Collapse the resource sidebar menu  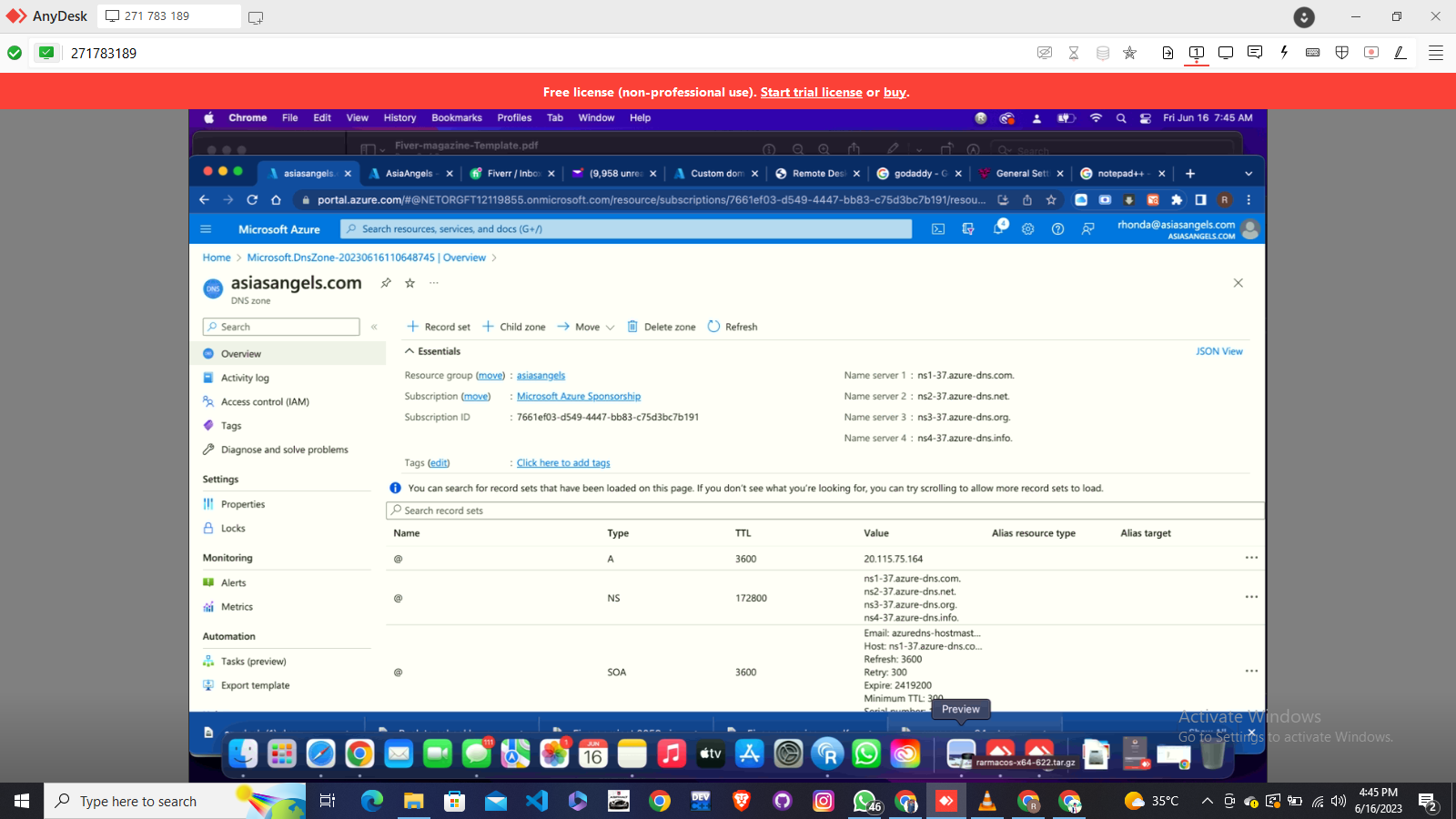coord(374,327)
